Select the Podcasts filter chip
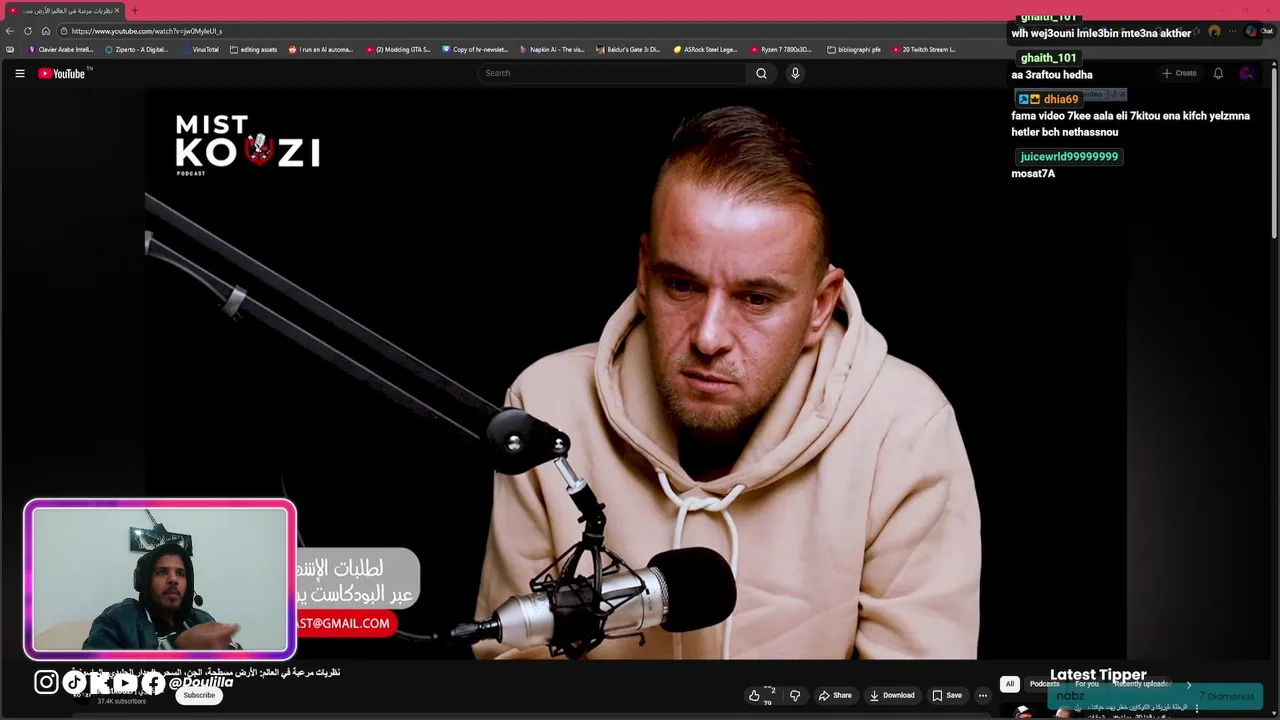The image size is (1280, 720). [x=1044, y=684]
